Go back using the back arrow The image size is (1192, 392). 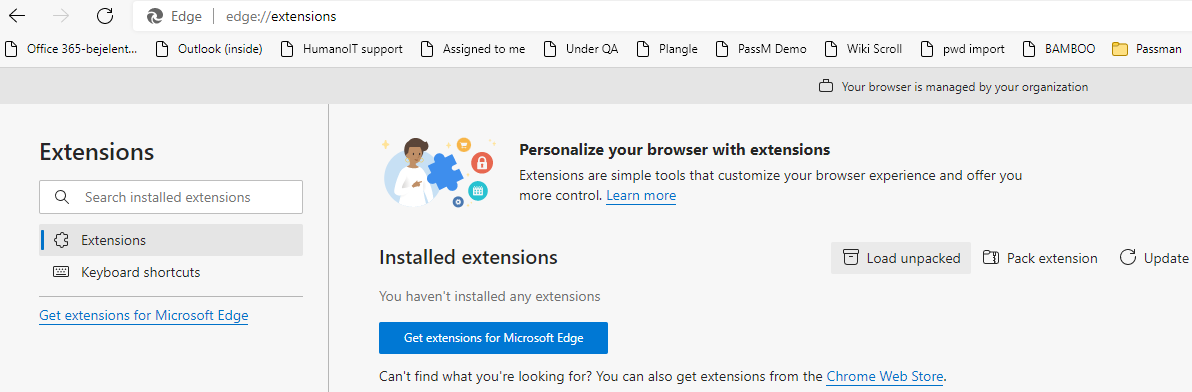tap(16, 16)
